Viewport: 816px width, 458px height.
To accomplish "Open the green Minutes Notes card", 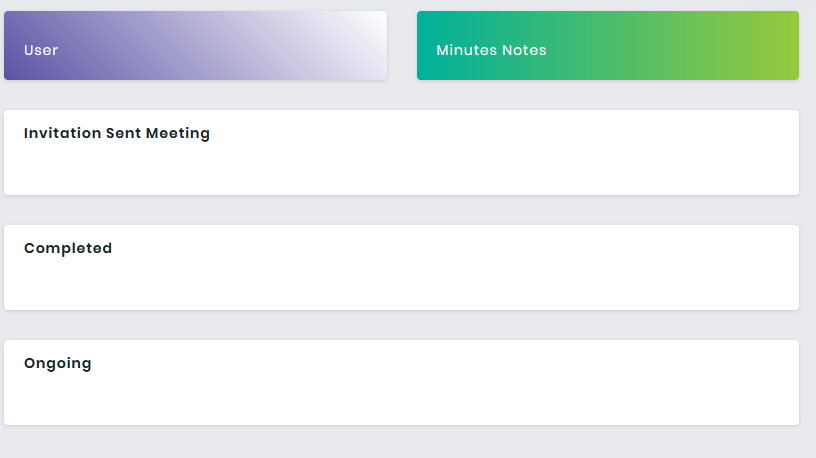I will [608, 46].
